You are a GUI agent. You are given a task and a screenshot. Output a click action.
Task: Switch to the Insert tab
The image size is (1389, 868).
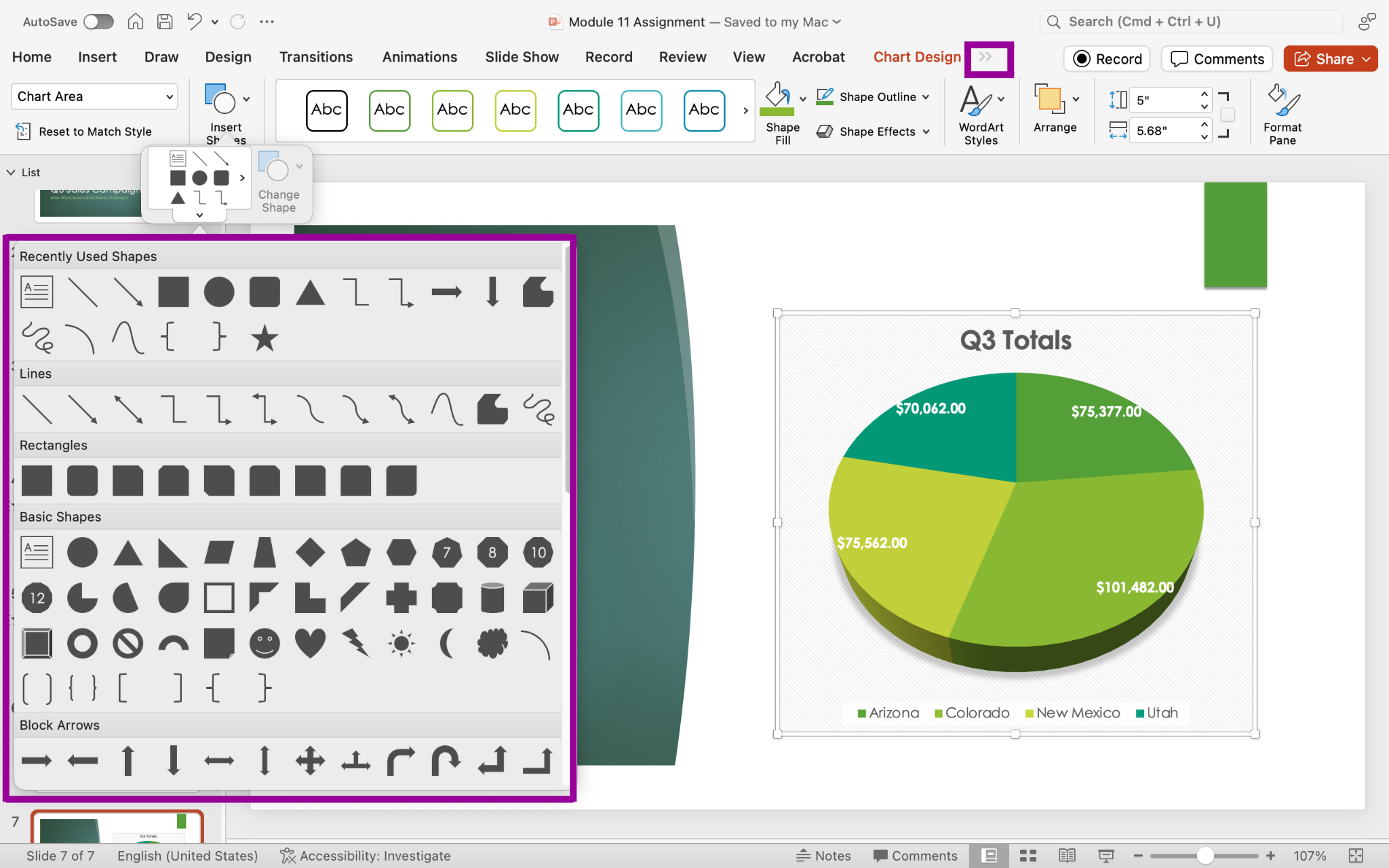coord(97,57)
